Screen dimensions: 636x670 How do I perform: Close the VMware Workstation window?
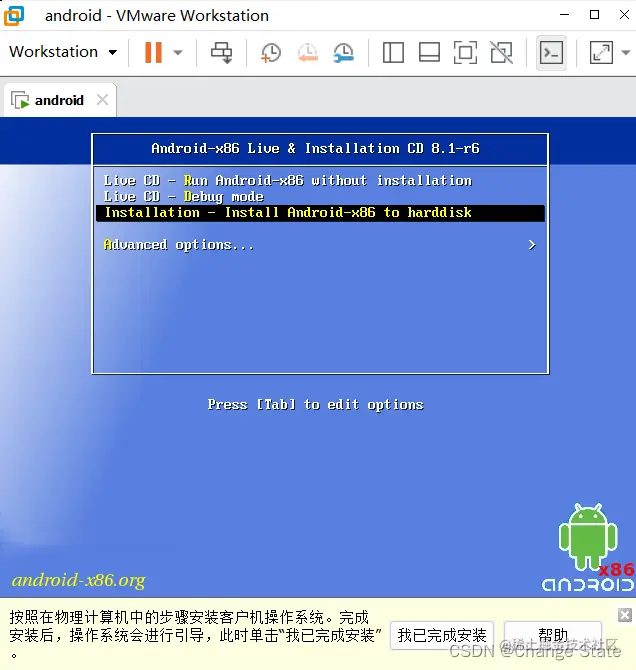point(624,15)
